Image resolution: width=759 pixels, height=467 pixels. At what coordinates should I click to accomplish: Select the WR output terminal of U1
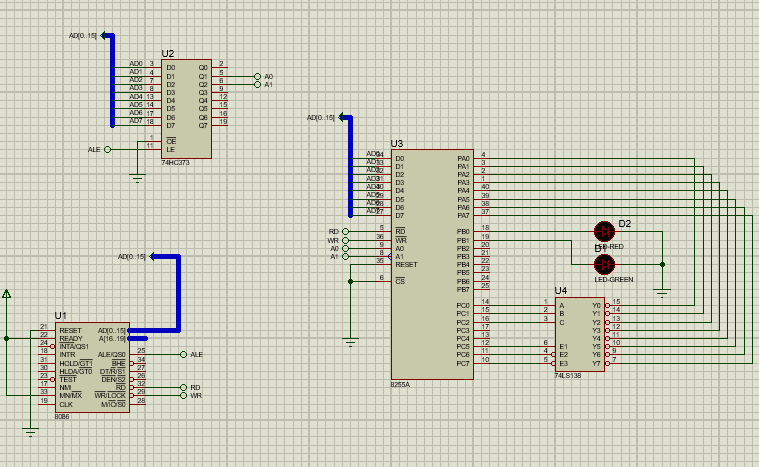183,395
